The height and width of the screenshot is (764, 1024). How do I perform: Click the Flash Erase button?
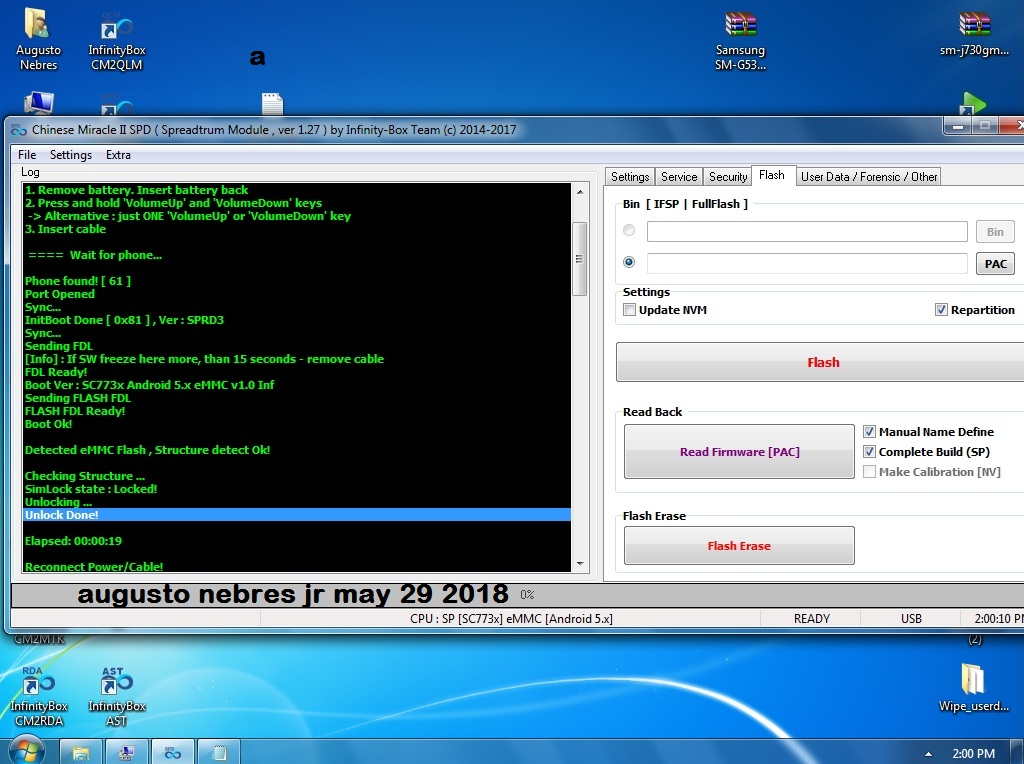[739, 545]
